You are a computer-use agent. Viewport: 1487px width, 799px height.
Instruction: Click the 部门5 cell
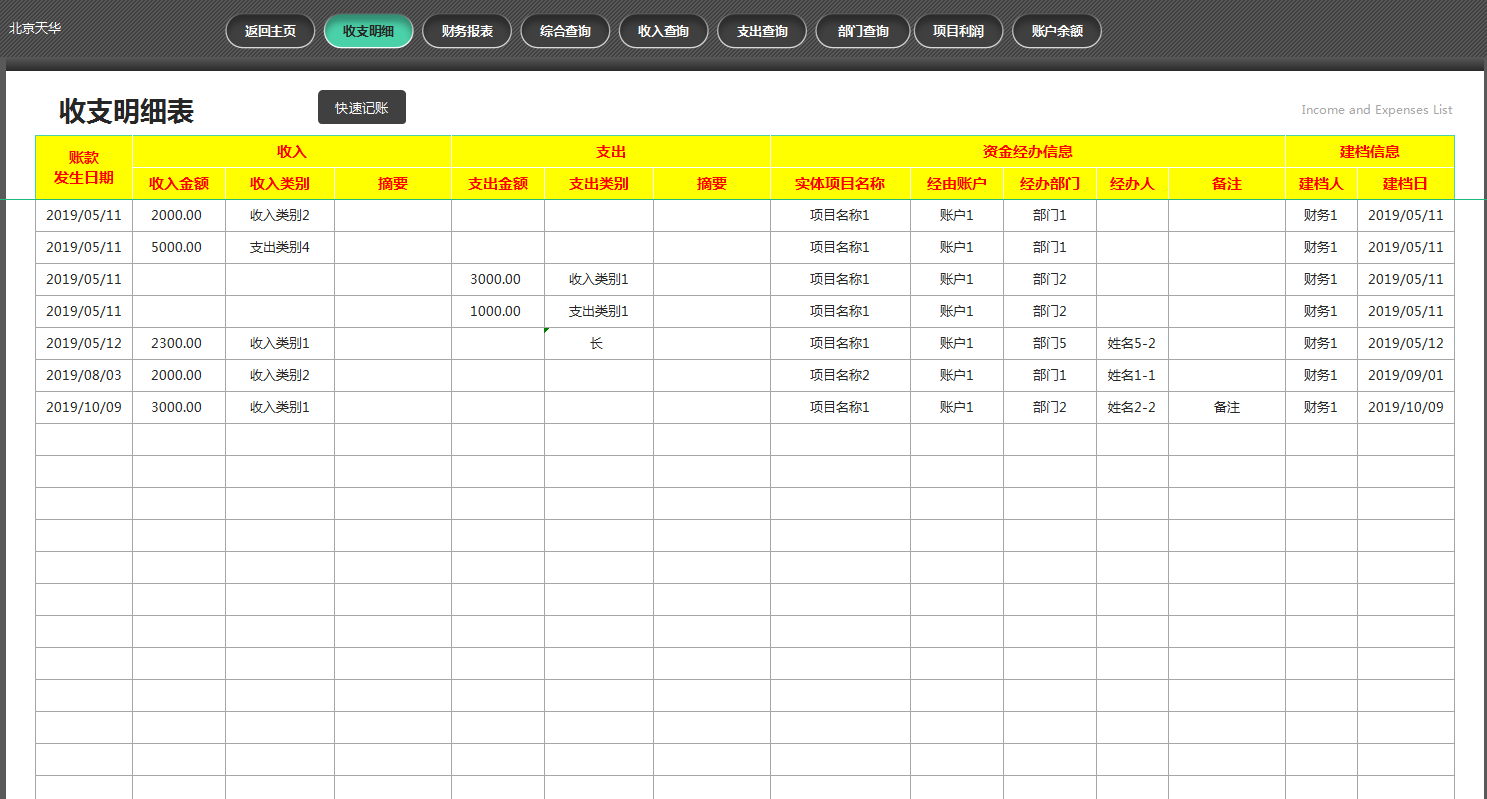(x=1050, y=344)
